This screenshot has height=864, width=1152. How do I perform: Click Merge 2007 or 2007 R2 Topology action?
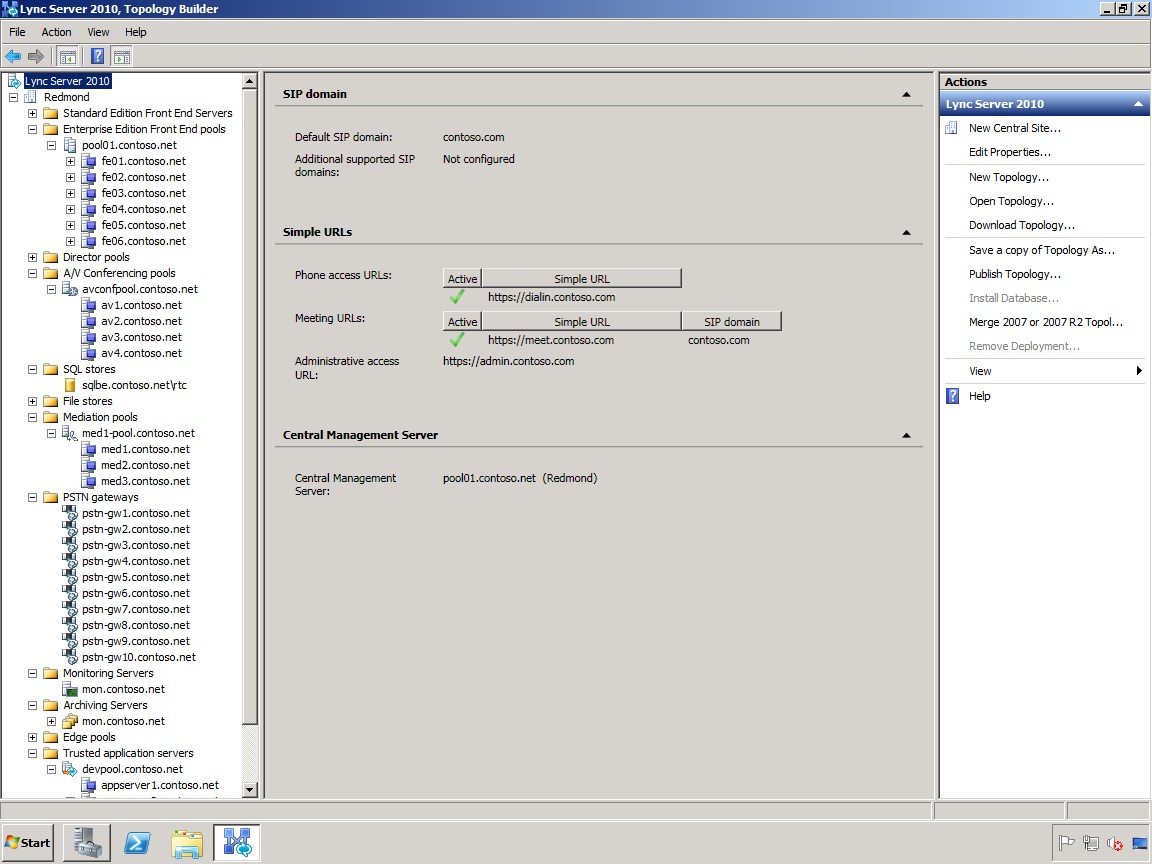[x=1045, y=322]
